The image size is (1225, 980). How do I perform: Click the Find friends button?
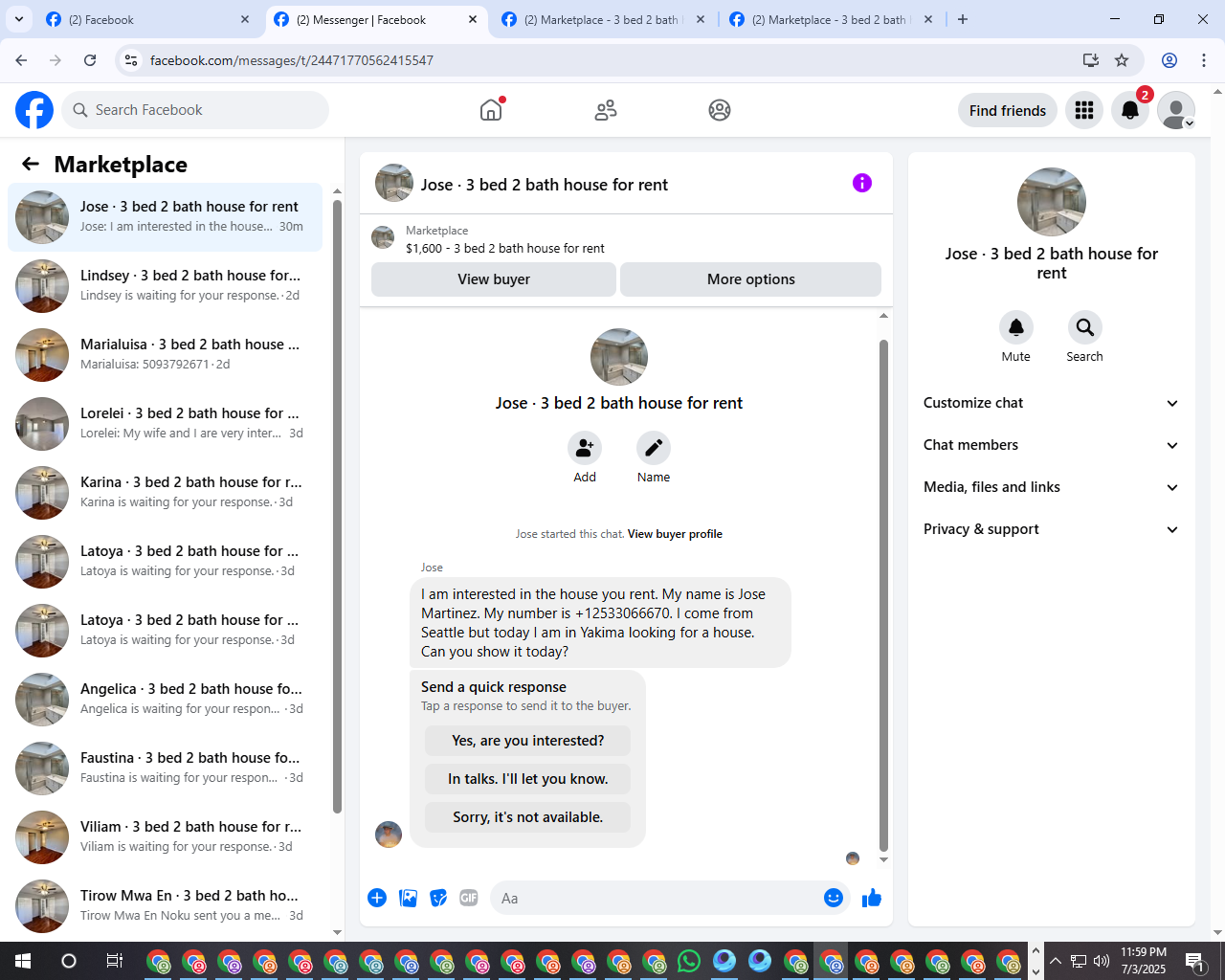[1008, 110]
